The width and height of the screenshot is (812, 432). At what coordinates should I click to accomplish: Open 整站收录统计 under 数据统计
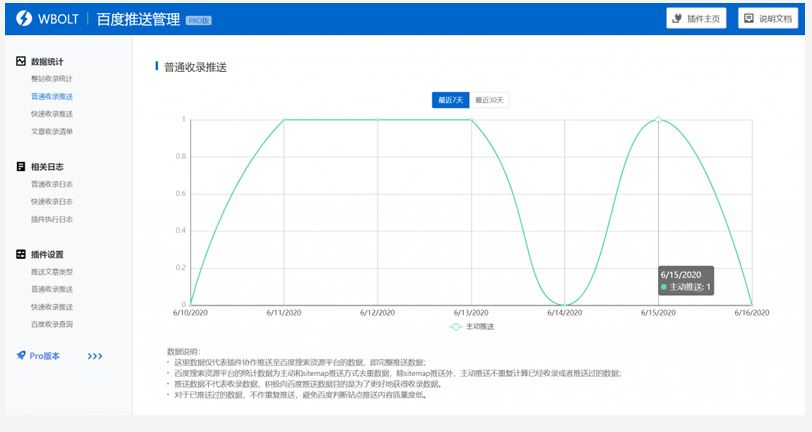pos(51,78)
